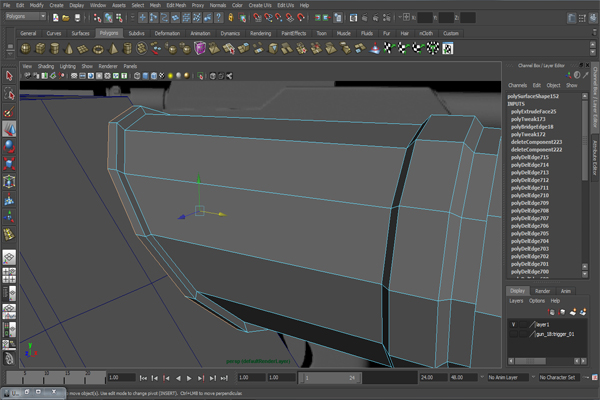
Task: Choose the Select tool arrow
Action: pyautogui.click(x=9, y=76)
